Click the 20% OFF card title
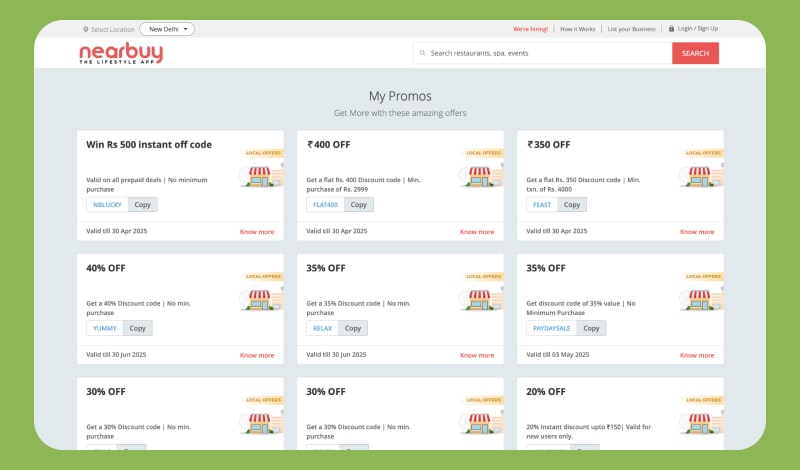800x470 pixels. pyautogui.click(x=546, y=391)
